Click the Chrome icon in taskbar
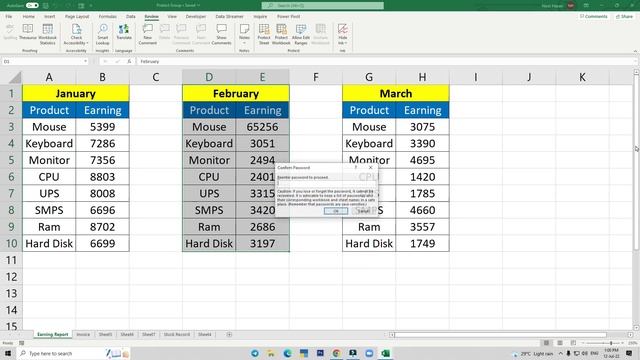 click(x=336, y=353)
